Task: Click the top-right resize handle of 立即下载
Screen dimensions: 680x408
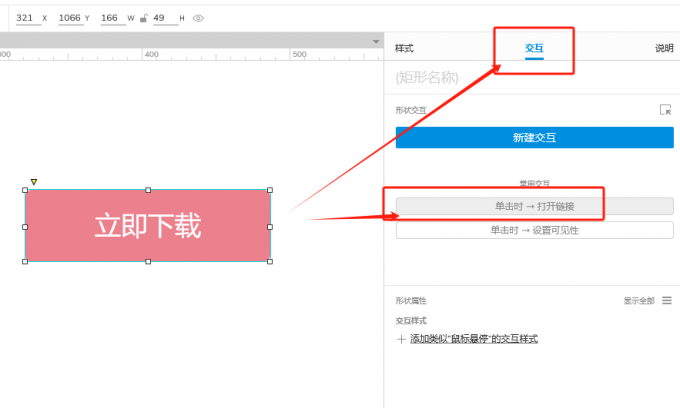Action: [270, 190]
